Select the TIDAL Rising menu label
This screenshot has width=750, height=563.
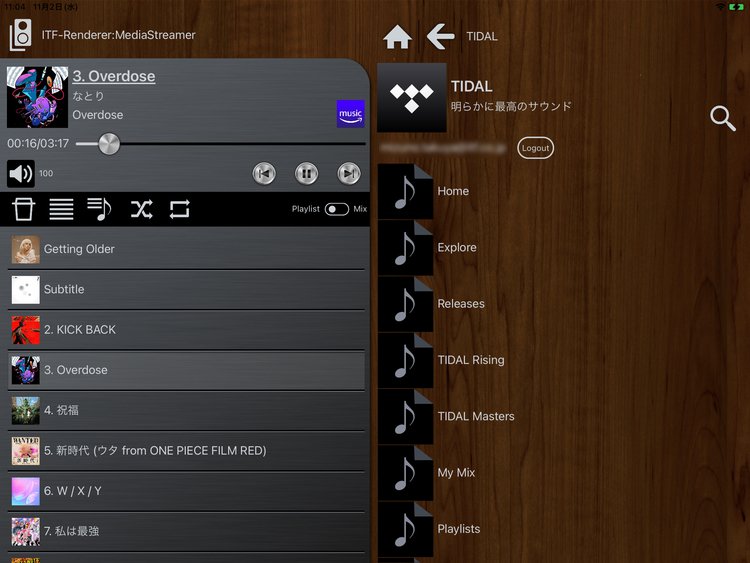471,360
